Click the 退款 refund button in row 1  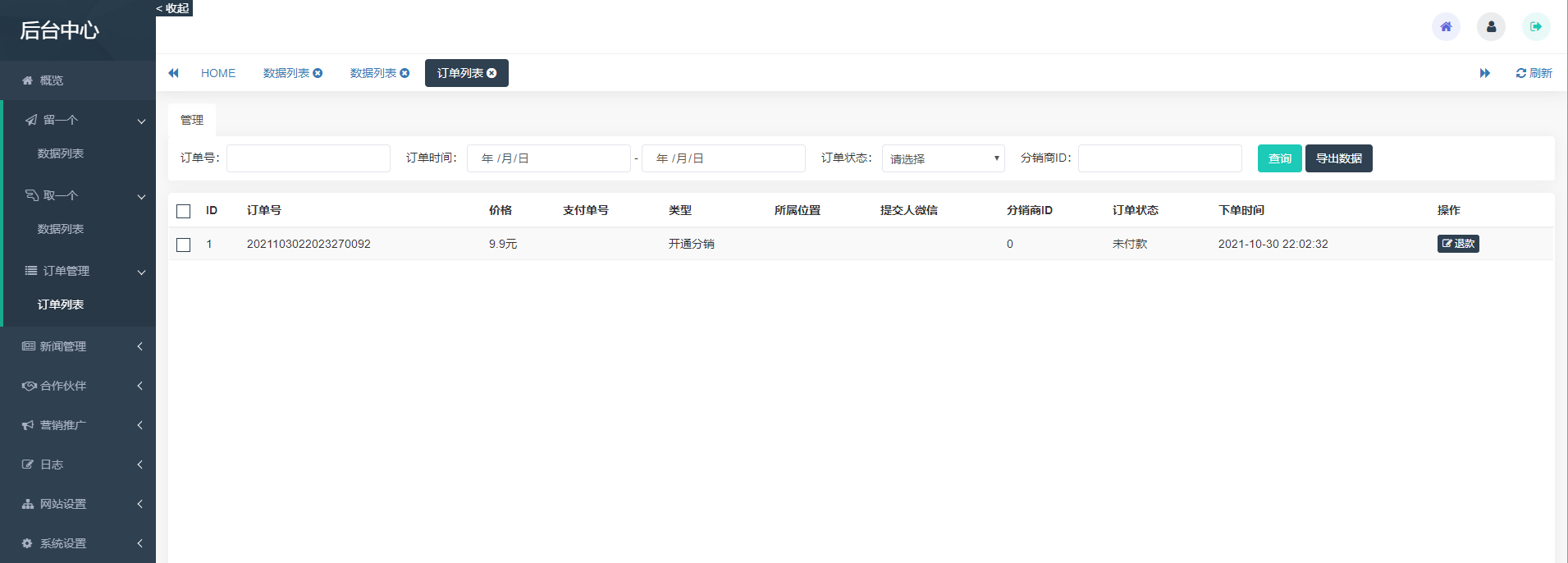[x=1457, y=244]
